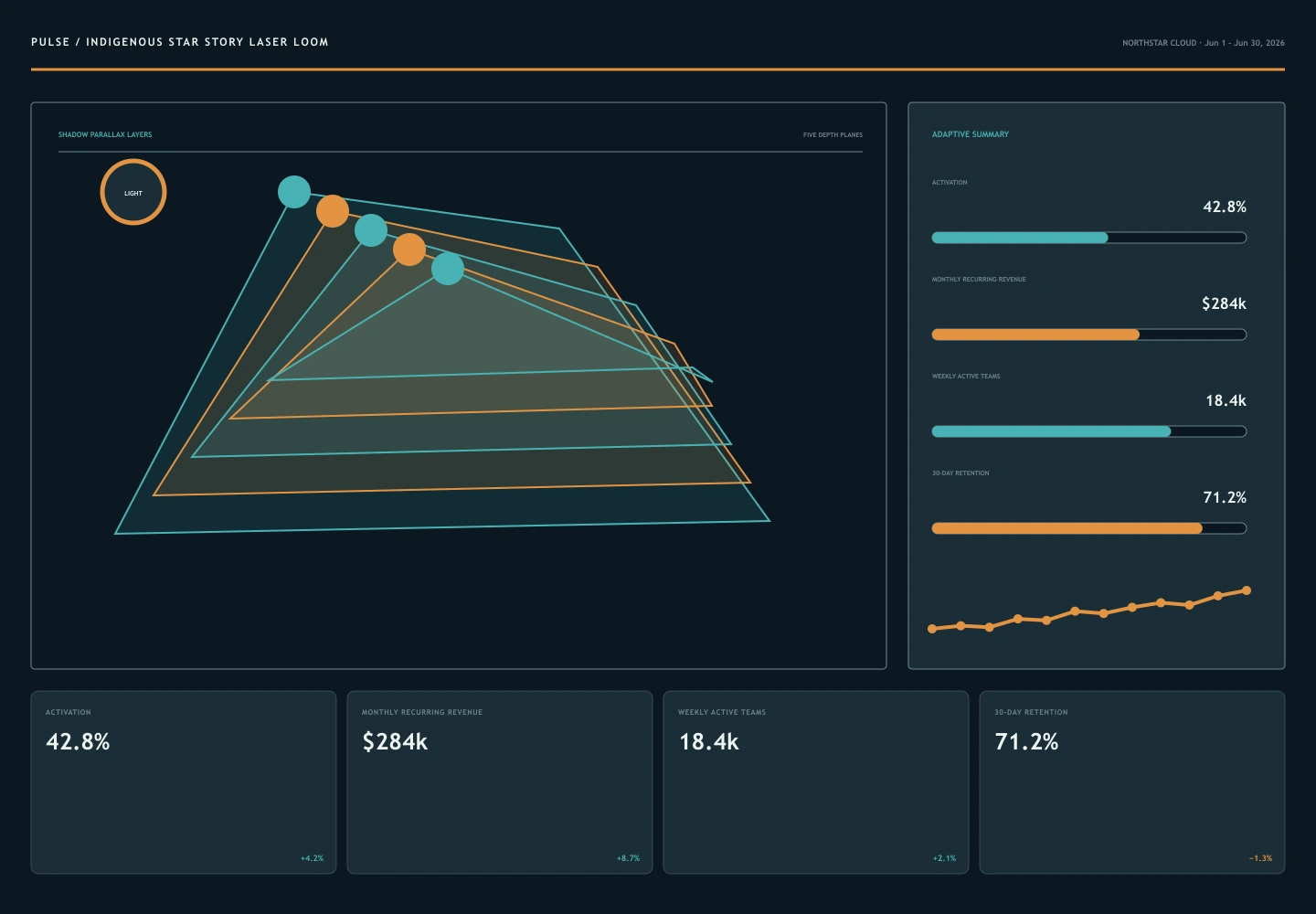Click the 18.4k value in Adaptive Summary
The height and width of the screenshot is (914, 1316).
[1226, 400]
